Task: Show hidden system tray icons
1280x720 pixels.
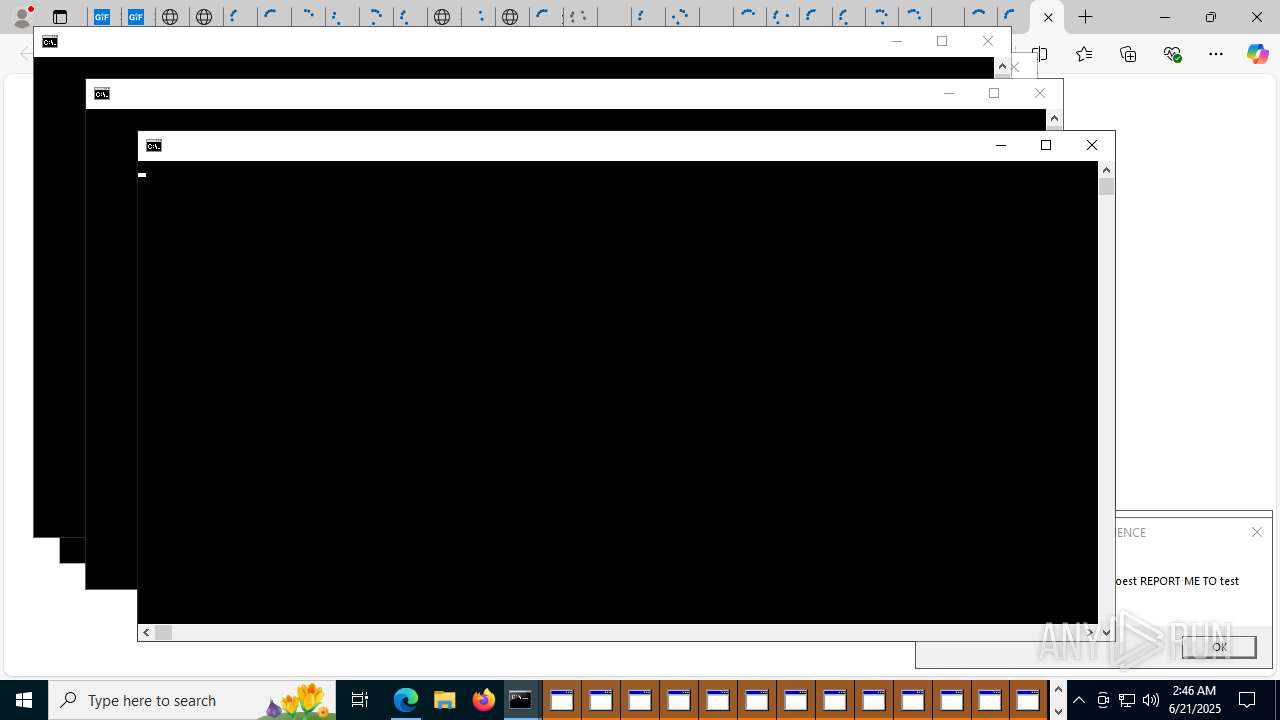Action: point(1079,700)
